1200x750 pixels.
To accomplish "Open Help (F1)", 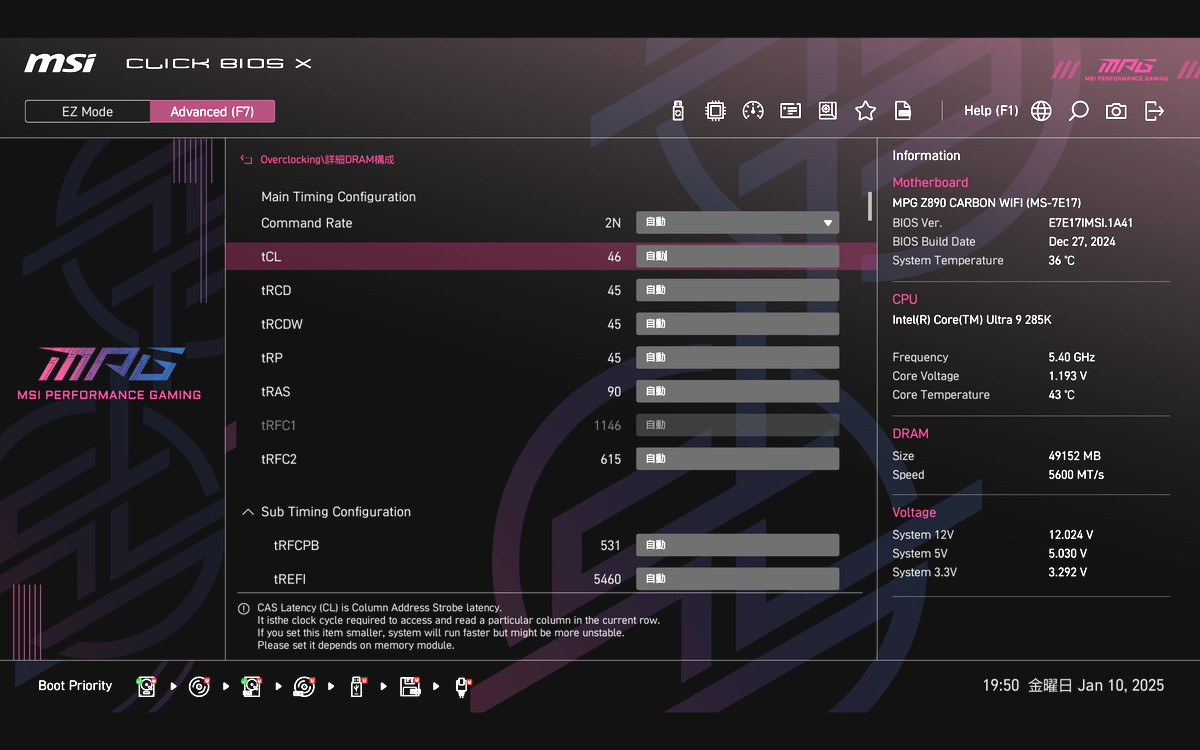I will [991, 111].
